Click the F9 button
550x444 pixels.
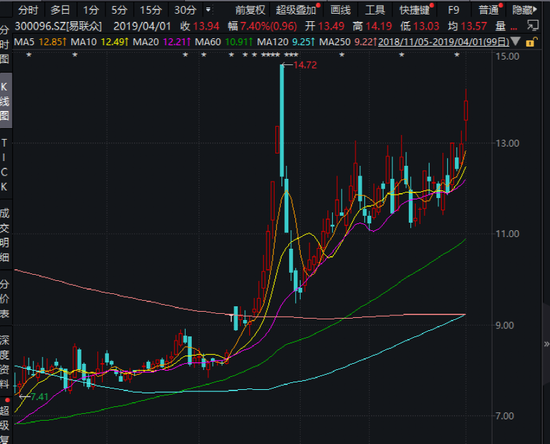pyautogui.click(x=453, y=10)
